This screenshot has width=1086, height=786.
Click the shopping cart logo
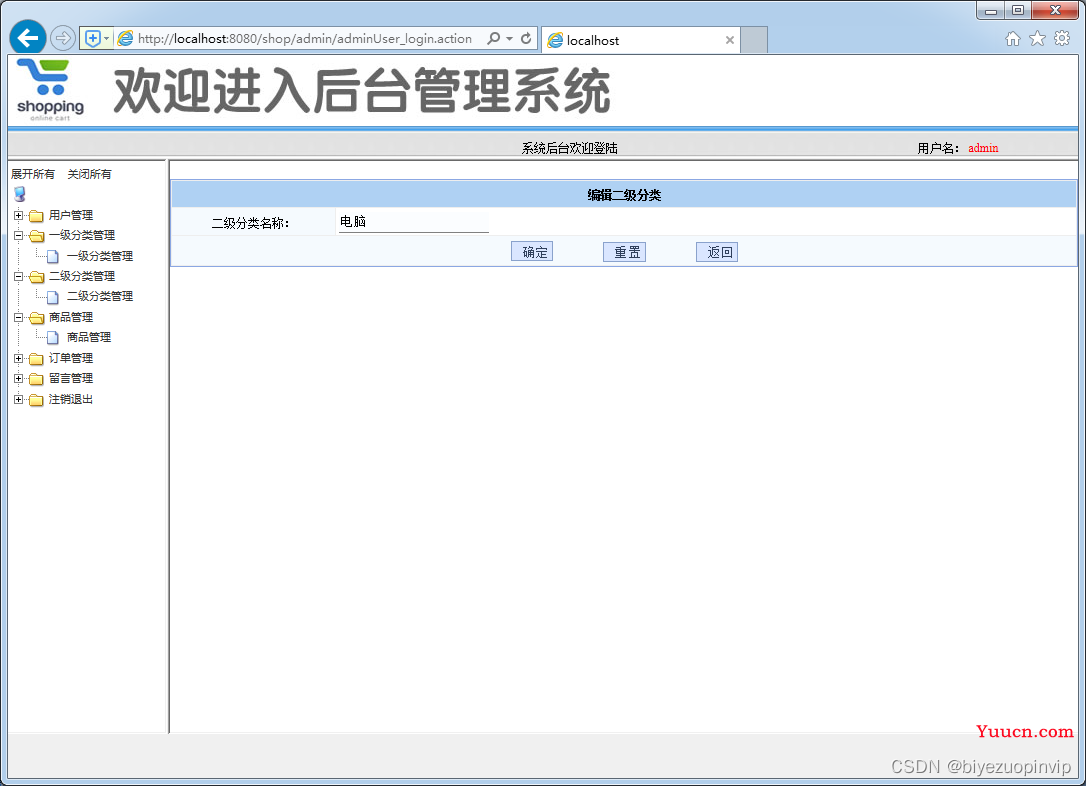(50, 90)
